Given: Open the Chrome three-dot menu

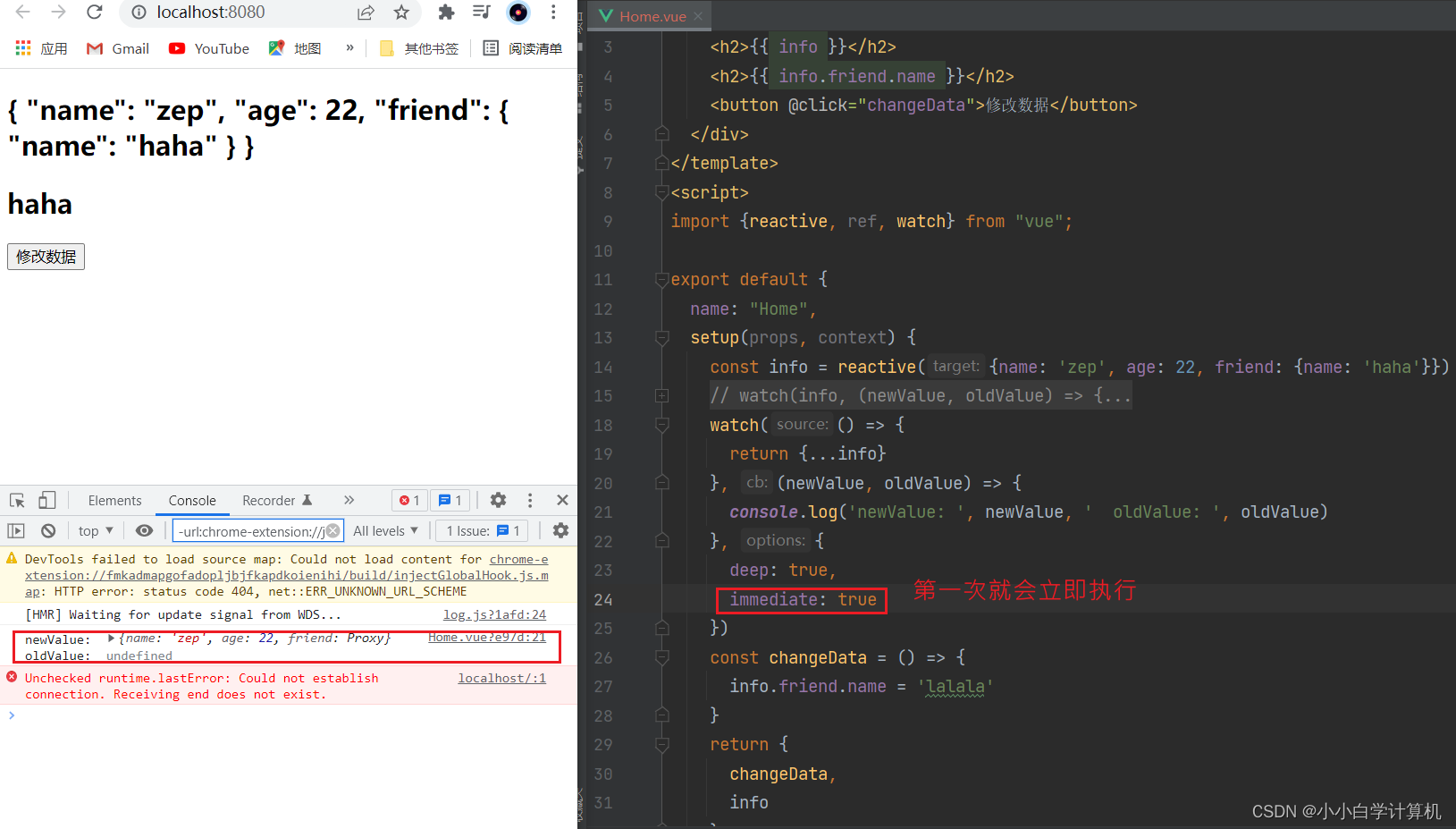Looking at the screenshot, I should click(554, 13).
